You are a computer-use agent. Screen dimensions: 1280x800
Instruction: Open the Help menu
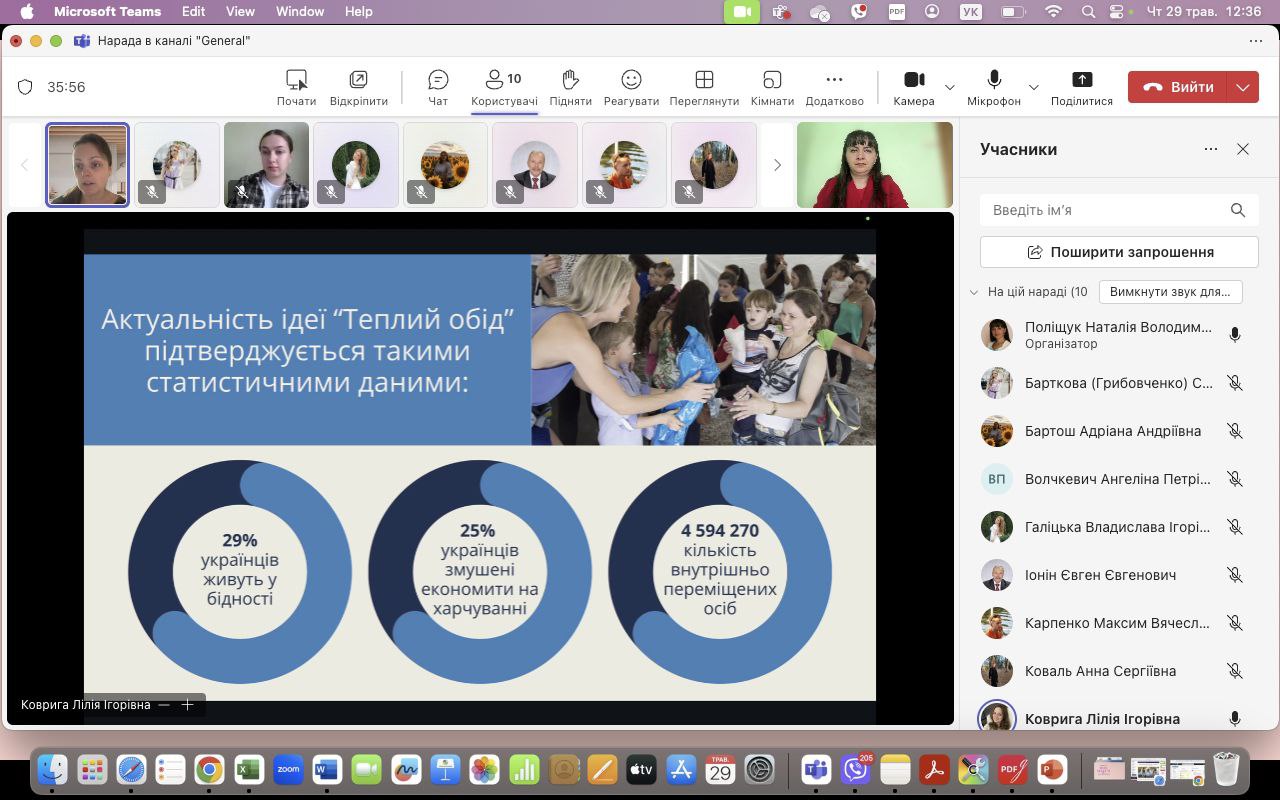(x=358, y=12)
